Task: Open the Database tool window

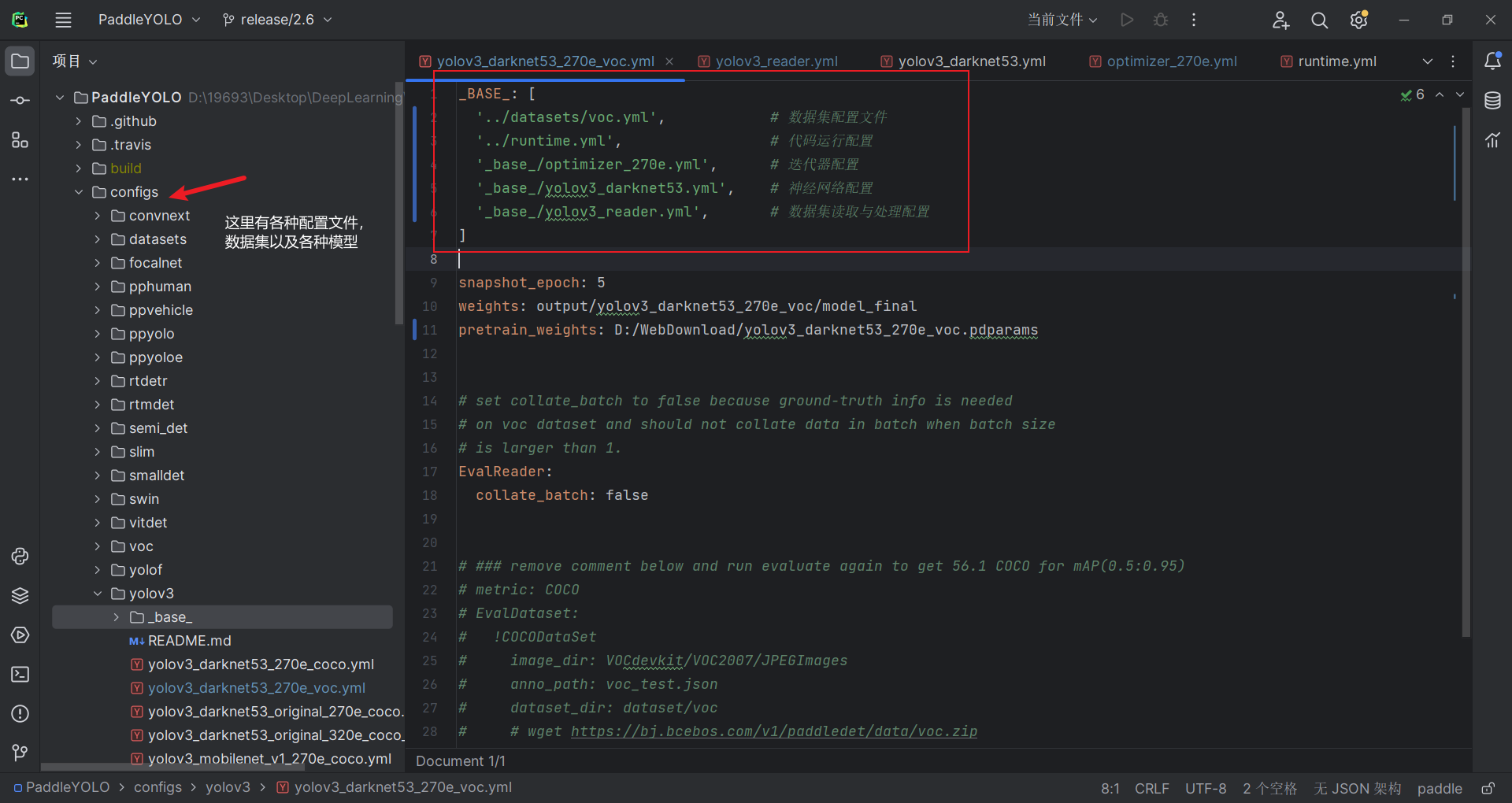Action: [1492, 101]
